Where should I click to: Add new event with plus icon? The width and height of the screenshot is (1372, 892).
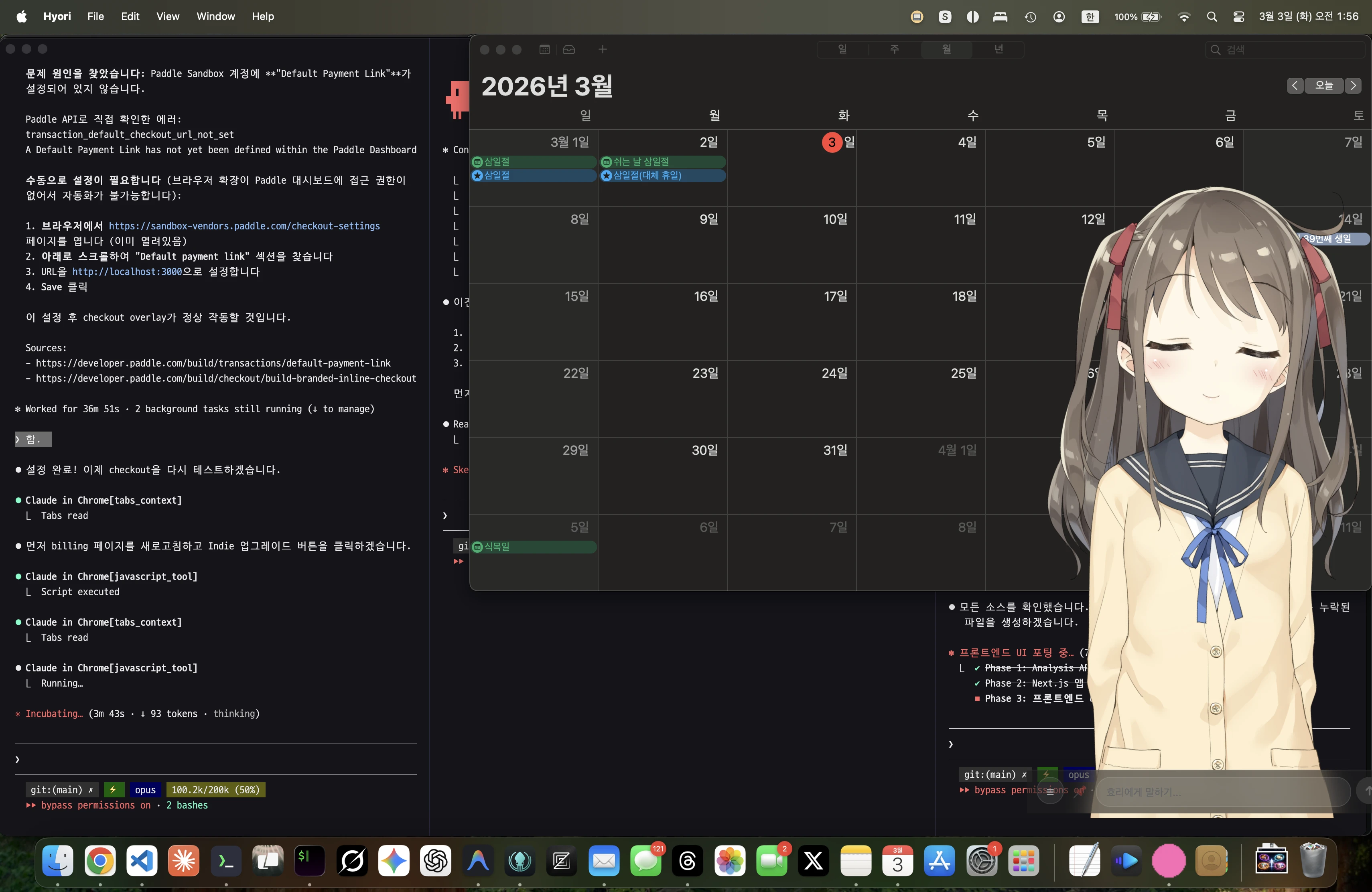[x=603, y=50]
